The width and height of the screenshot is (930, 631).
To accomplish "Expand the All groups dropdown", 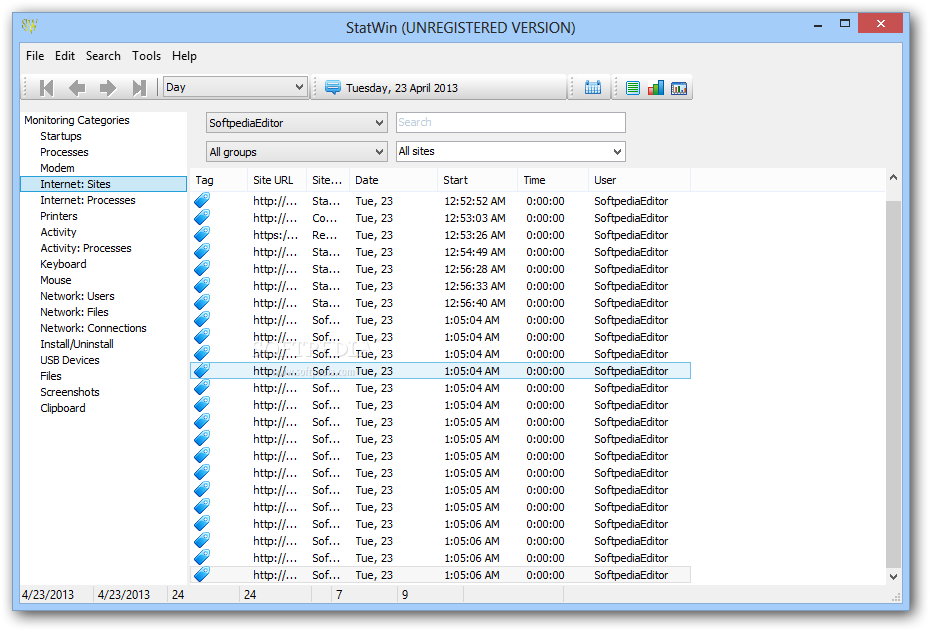I will pyautogui.click(x=297, y=152).
